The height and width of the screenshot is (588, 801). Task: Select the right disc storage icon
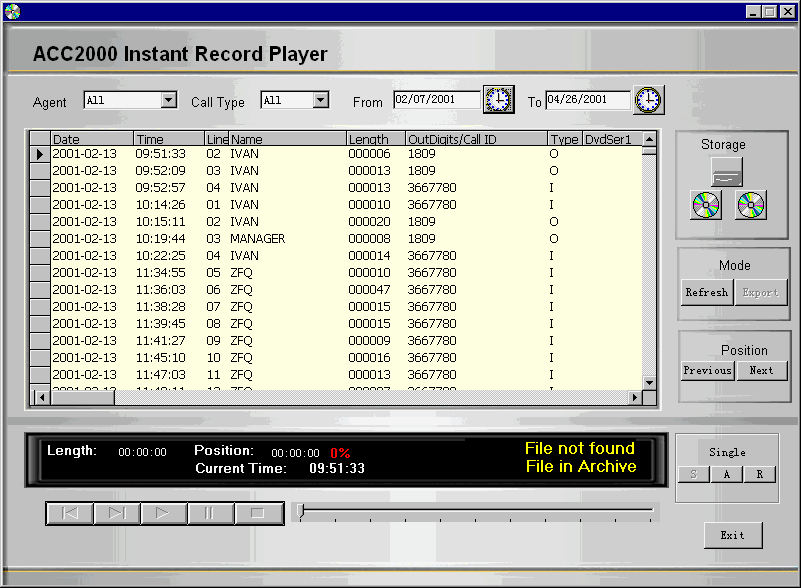[x=751, y=206]
